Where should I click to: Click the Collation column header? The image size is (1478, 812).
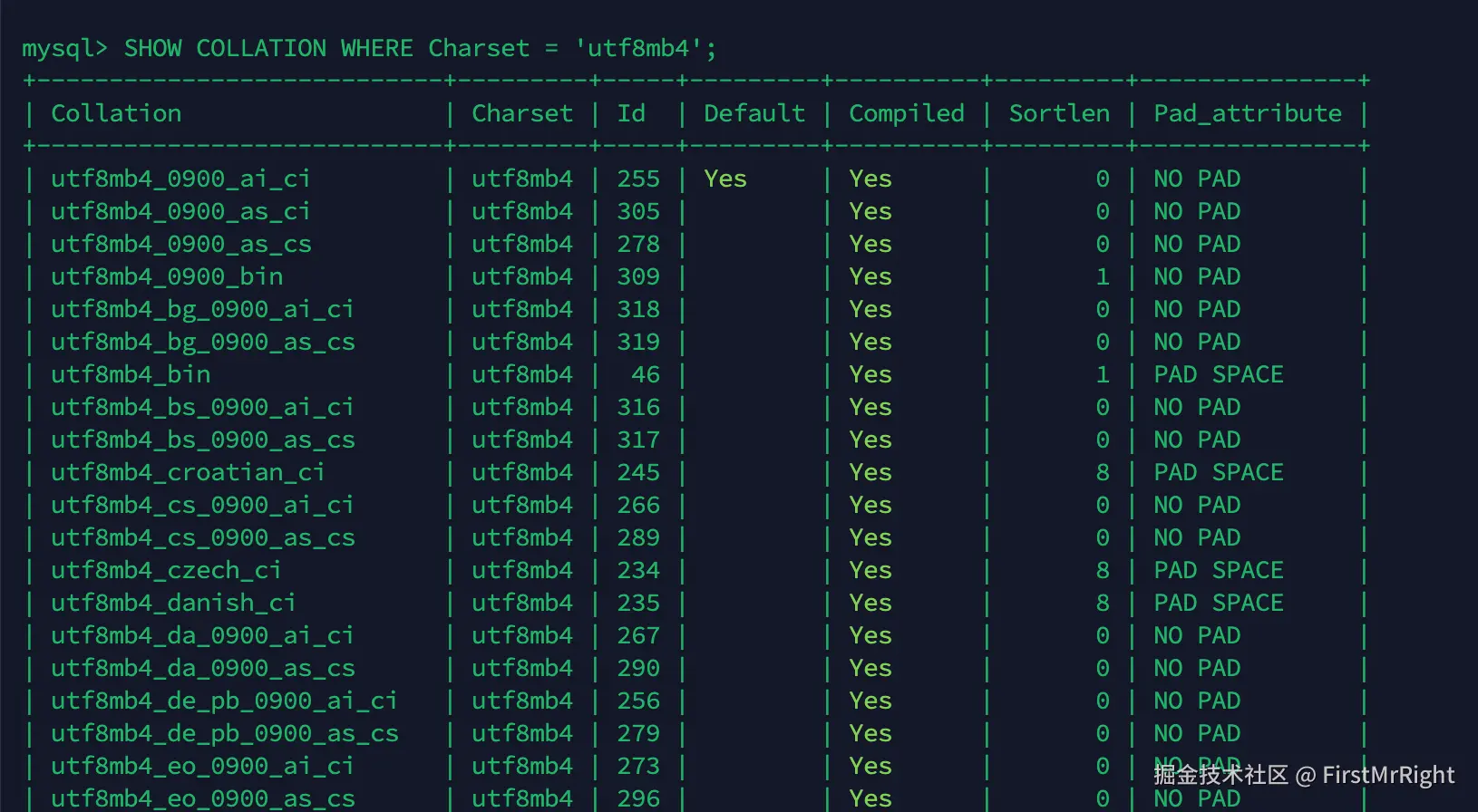(116, 113)
